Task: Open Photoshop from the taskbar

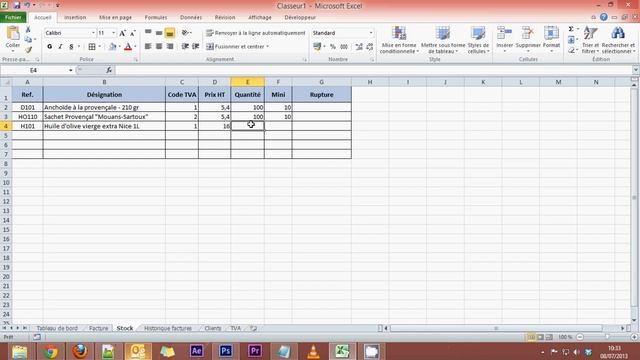Action: pyautogui.click(x=225, y=351)
